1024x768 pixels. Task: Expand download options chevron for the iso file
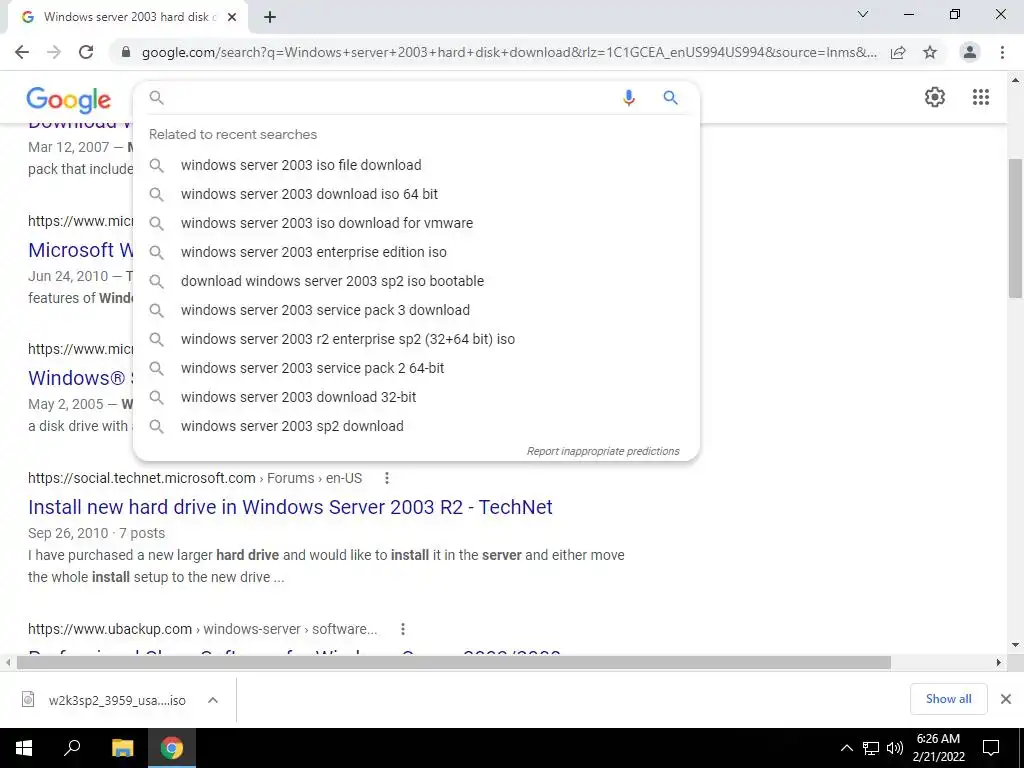coord(213,700)
